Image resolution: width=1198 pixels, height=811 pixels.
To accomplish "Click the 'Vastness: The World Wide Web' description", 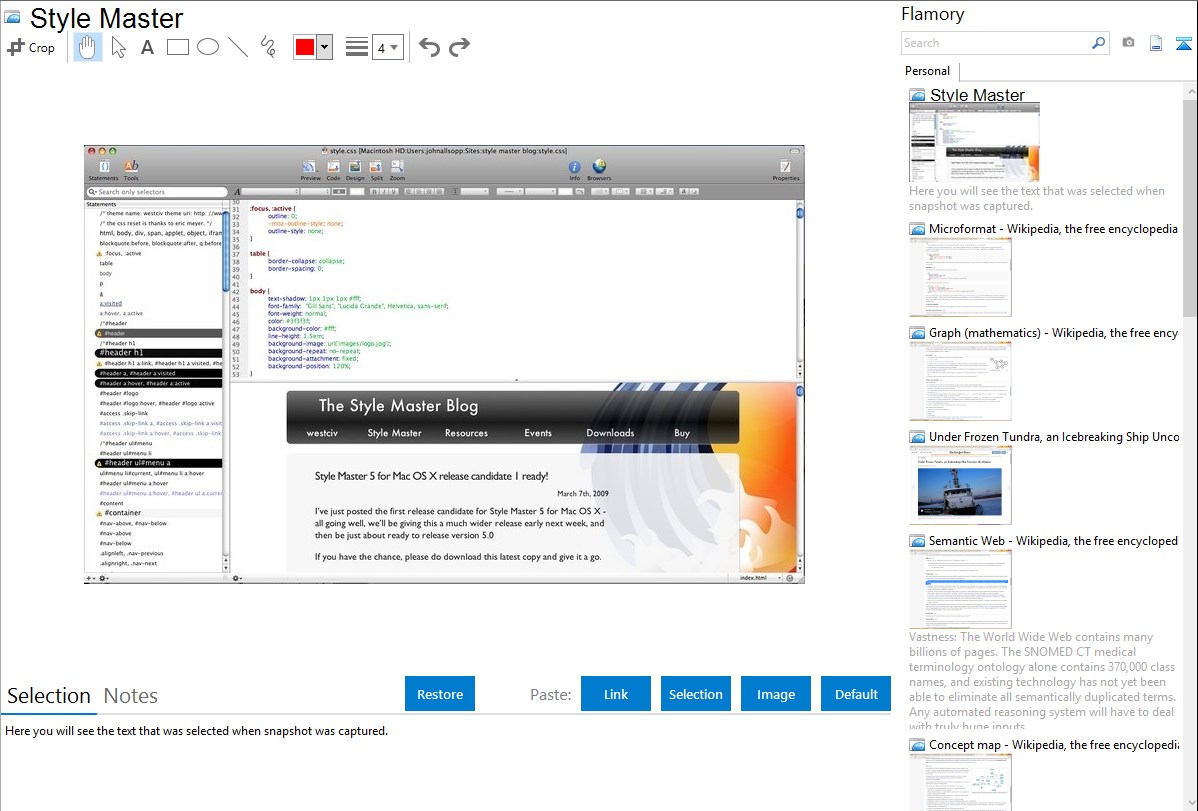I will [x=1042, y=681].
